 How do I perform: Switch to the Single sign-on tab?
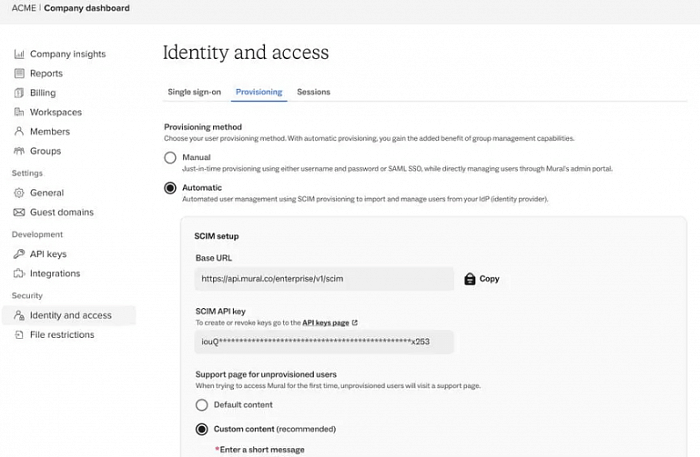tap(194, 92)
